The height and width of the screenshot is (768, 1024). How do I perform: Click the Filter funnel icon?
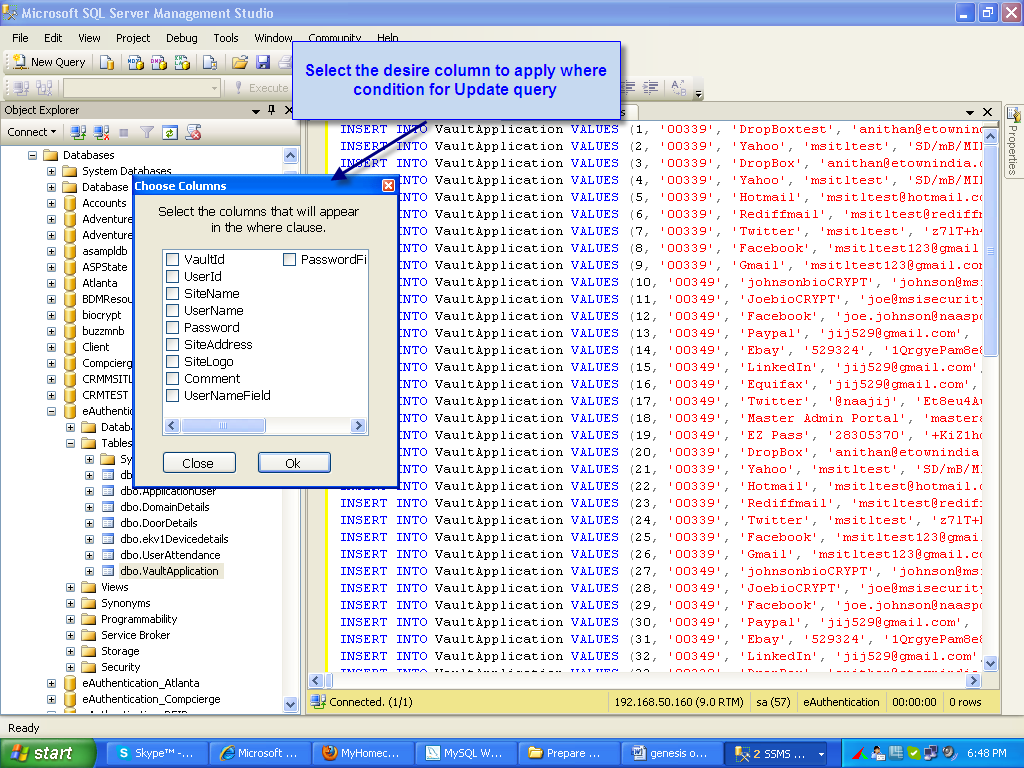(x=147, y=133)
